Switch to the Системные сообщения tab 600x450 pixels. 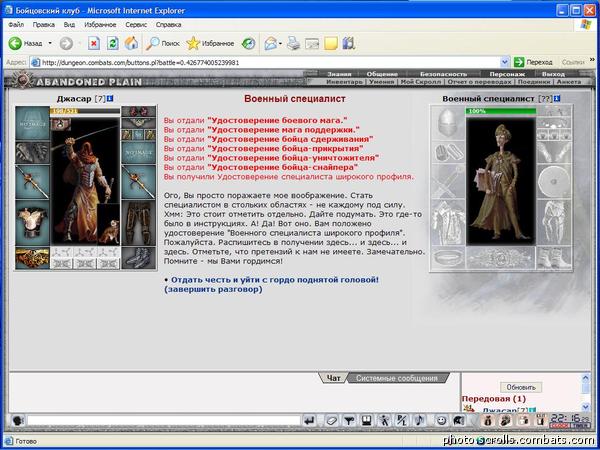[397, 378]
